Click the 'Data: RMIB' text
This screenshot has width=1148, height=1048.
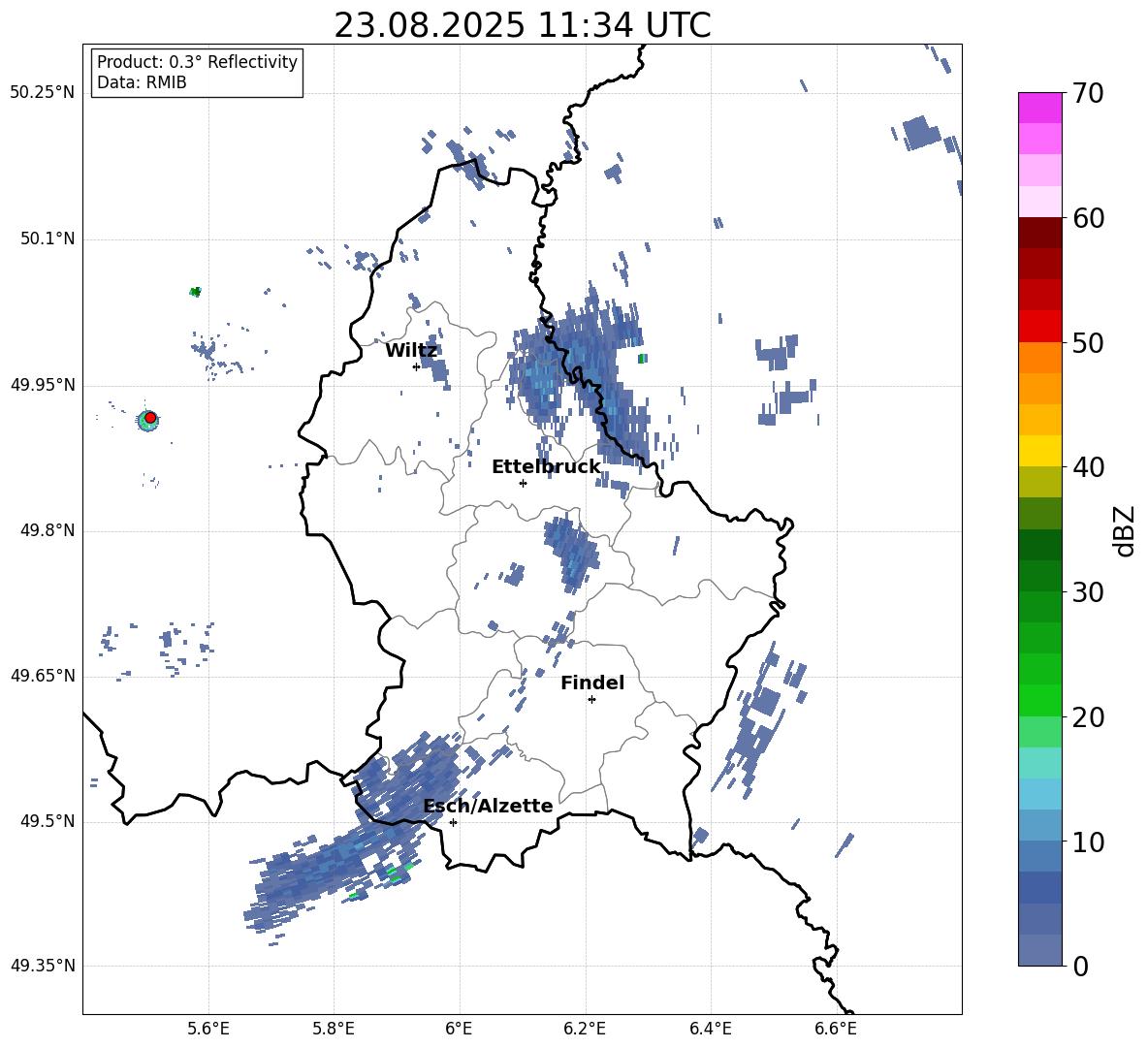142,82
